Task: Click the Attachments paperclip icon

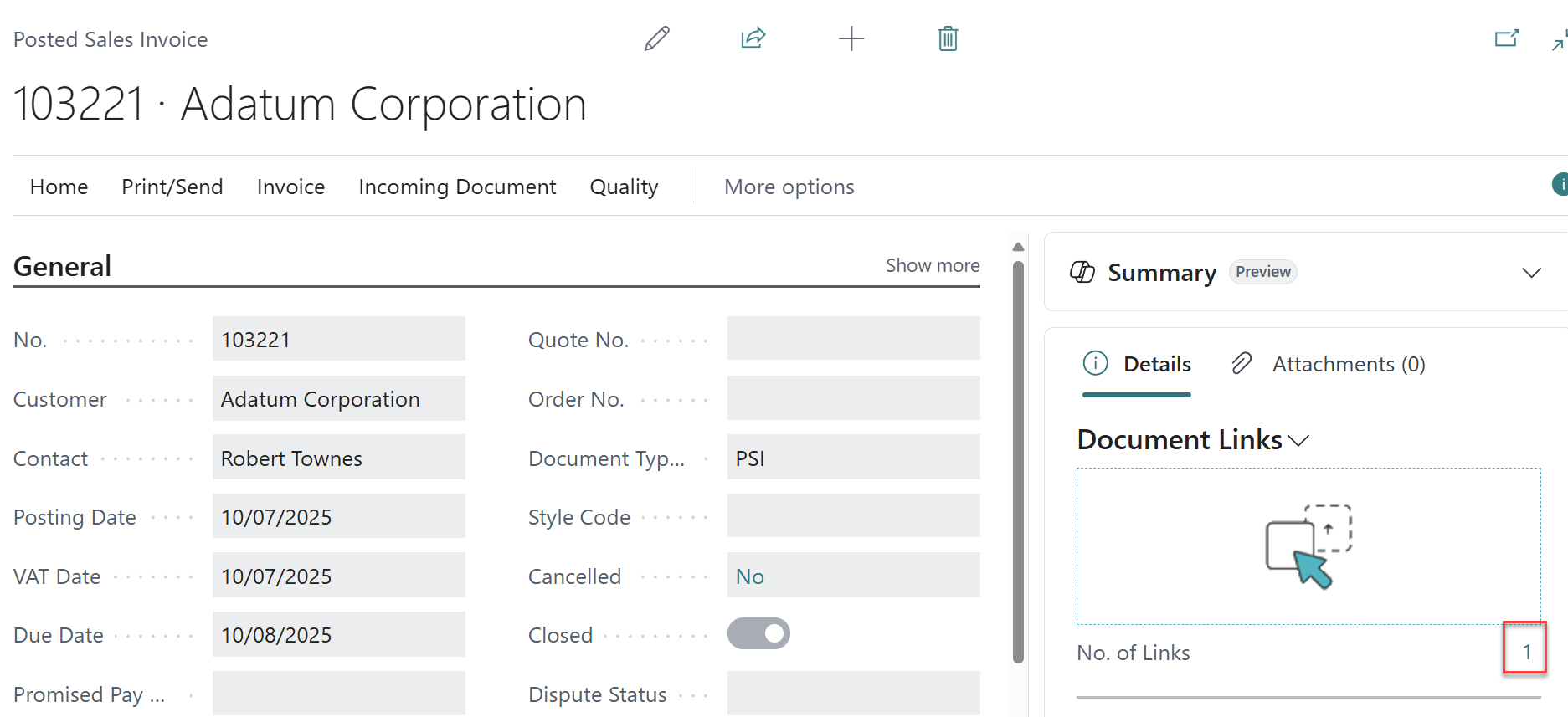Action: [x=1242, y=363]
